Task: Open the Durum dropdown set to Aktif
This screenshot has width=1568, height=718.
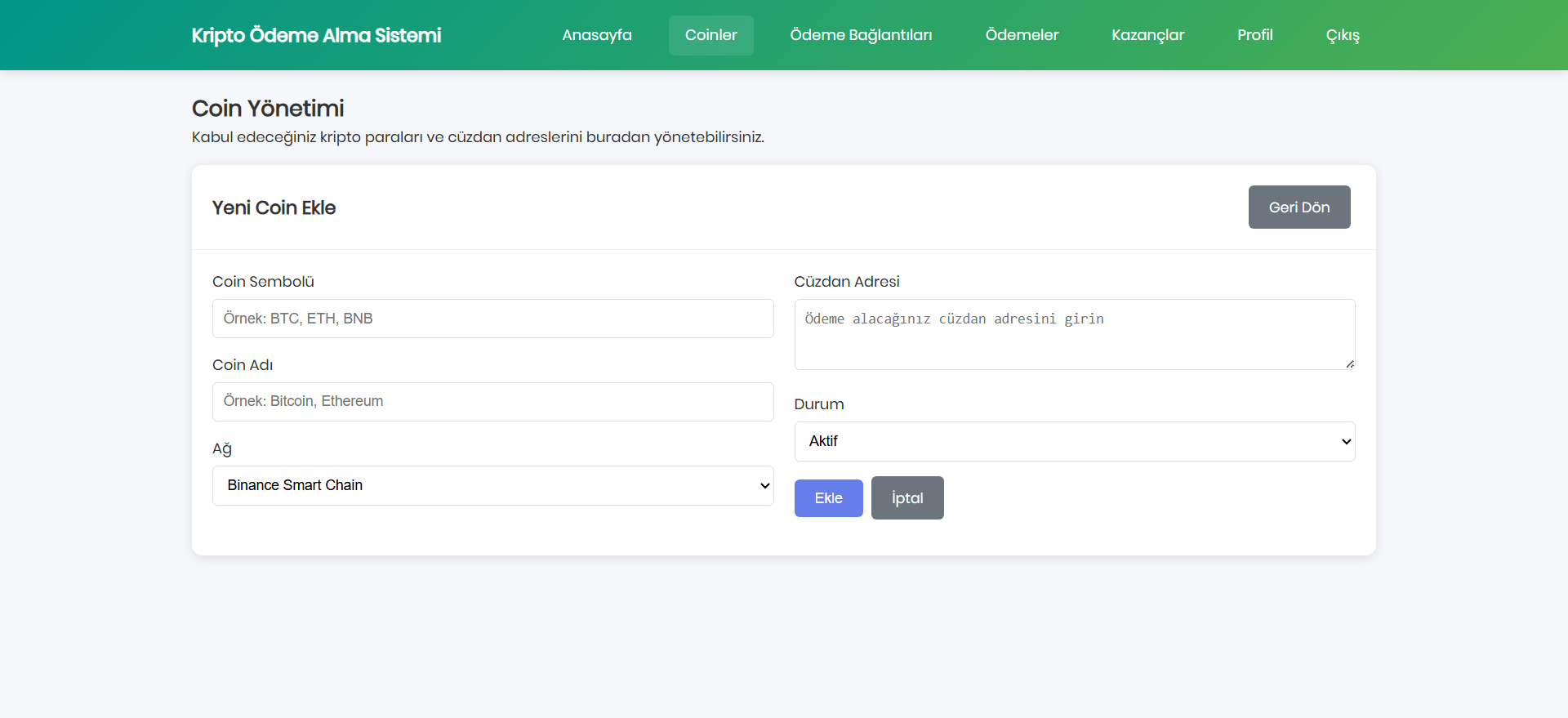Action: point(1075,441)
